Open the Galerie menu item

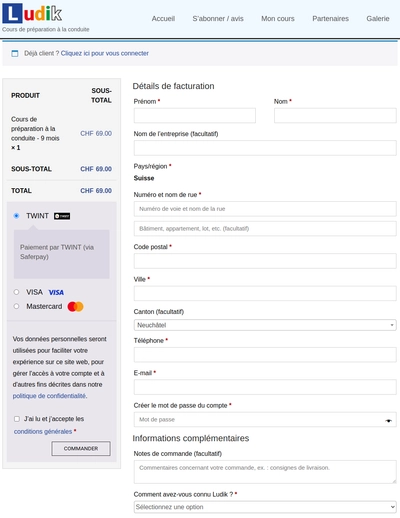click(x=378, y=19)
